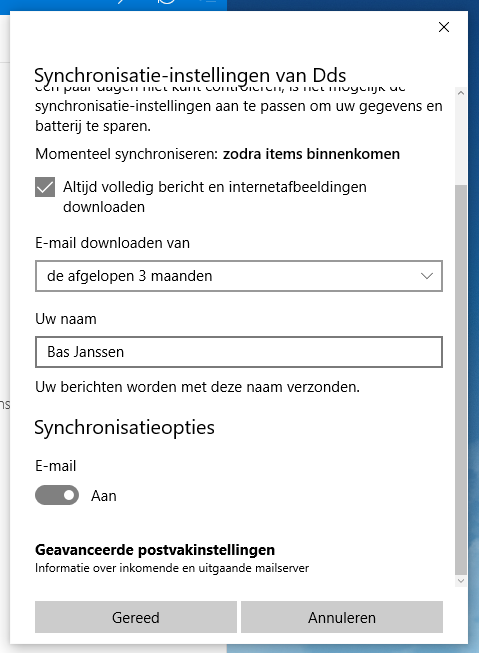The image size is (479, 653).
Task: Cancel changes with the Annuleren button
Action: (342, 617)
